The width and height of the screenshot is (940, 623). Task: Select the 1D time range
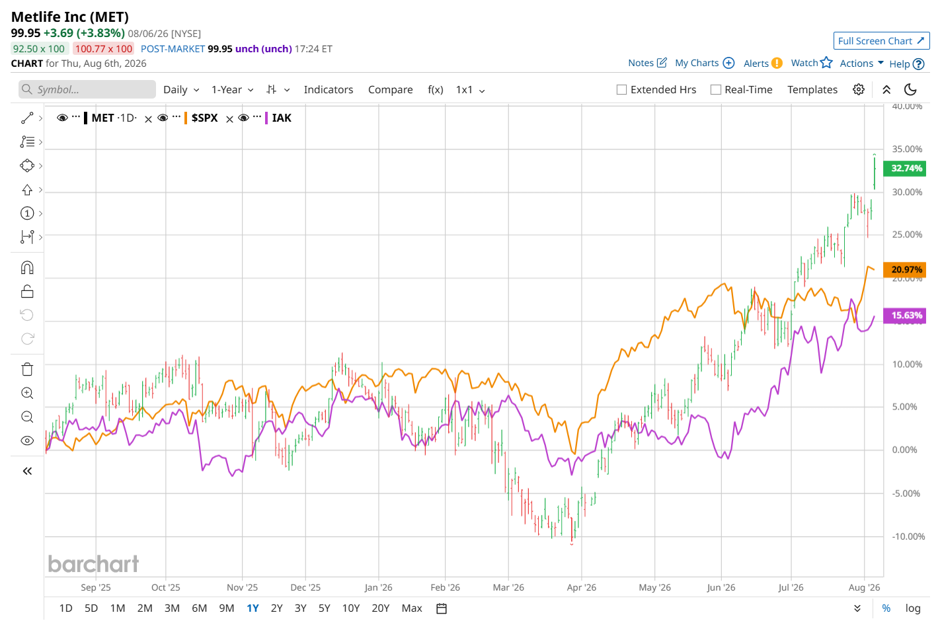click(x=66, y=609)
